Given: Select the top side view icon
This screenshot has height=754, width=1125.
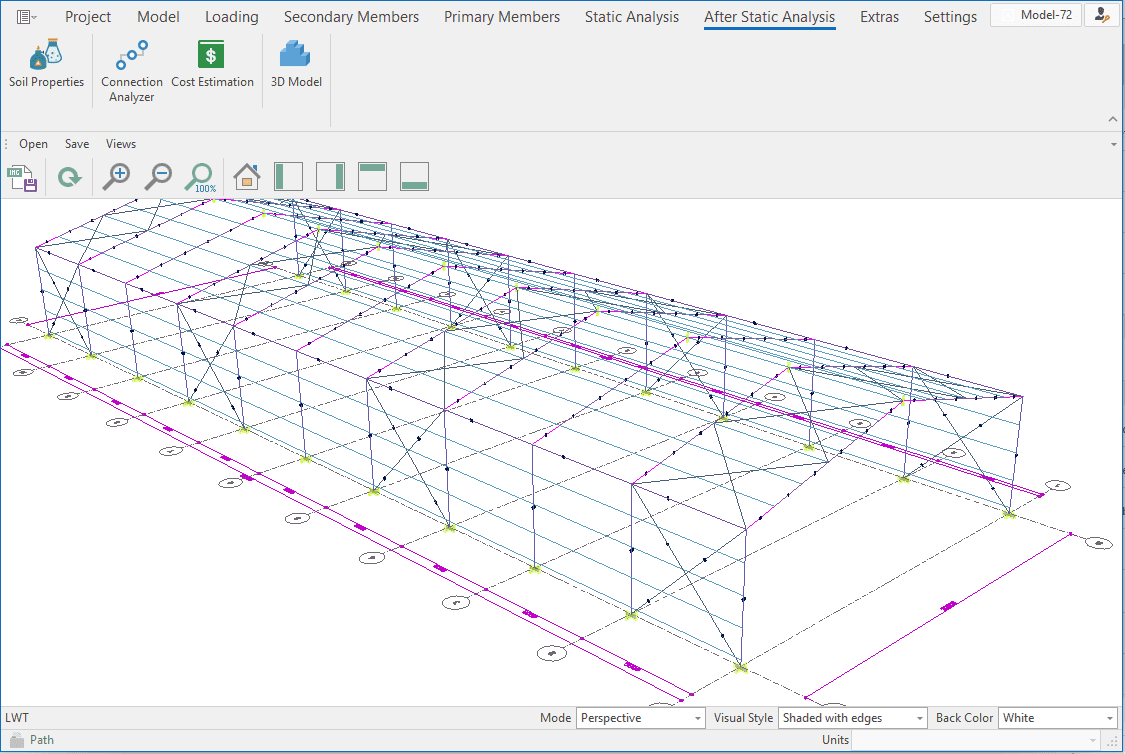Looking at the screenshot, I should [372, 177].
